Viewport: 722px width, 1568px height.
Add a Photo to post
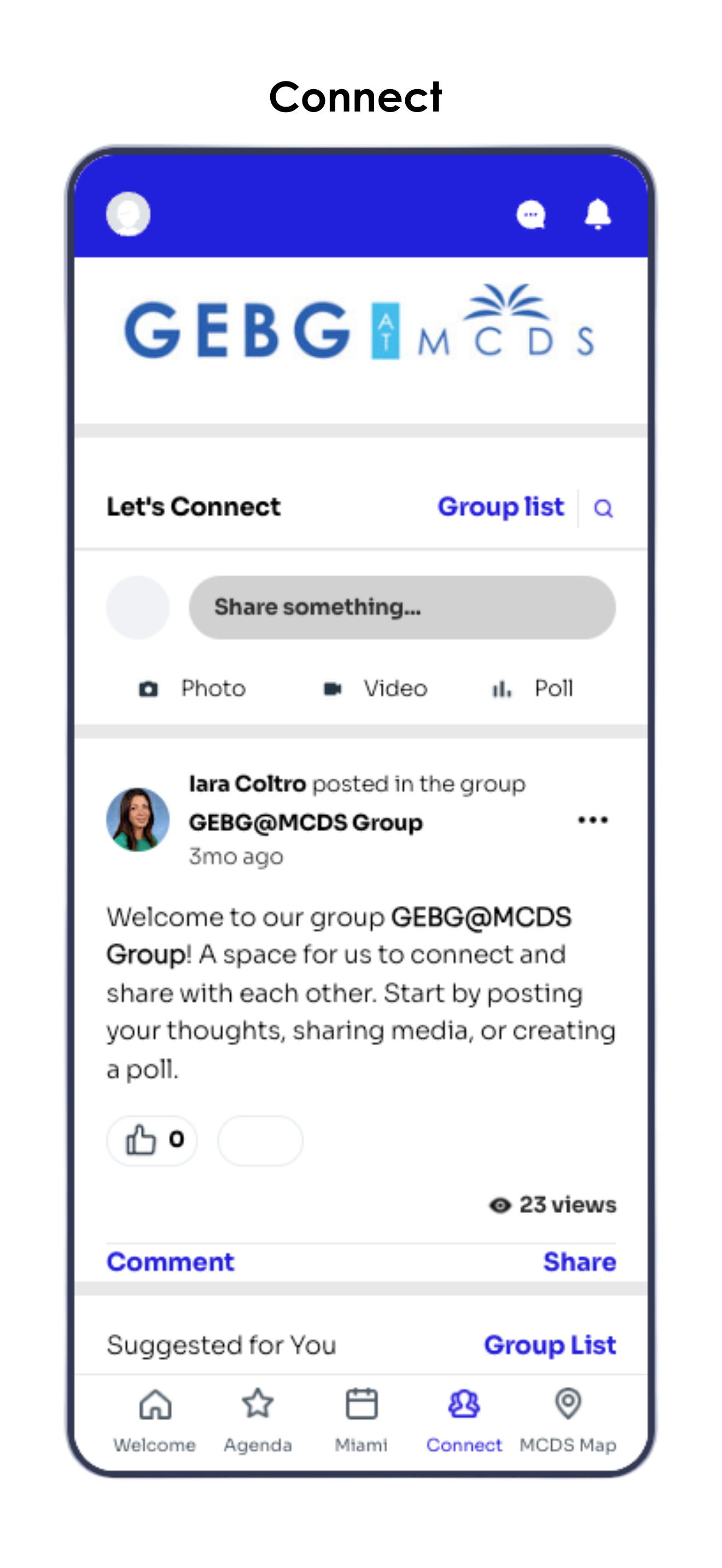[193, 688]
